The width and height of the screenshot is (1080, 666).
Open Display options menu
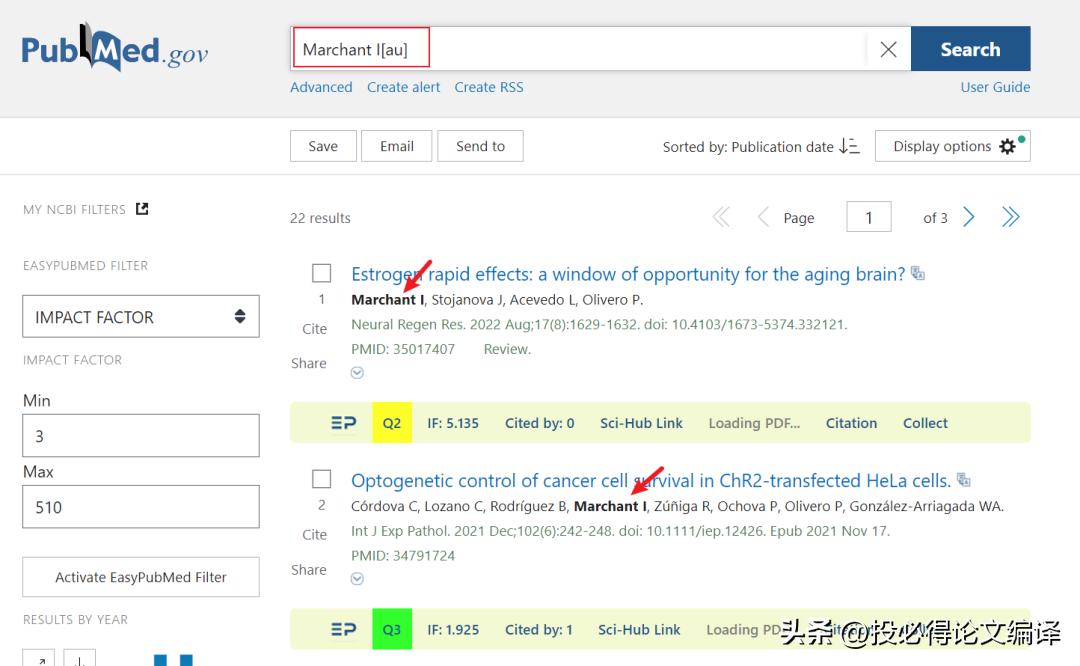pyautogui.click(x=952, y=146)
